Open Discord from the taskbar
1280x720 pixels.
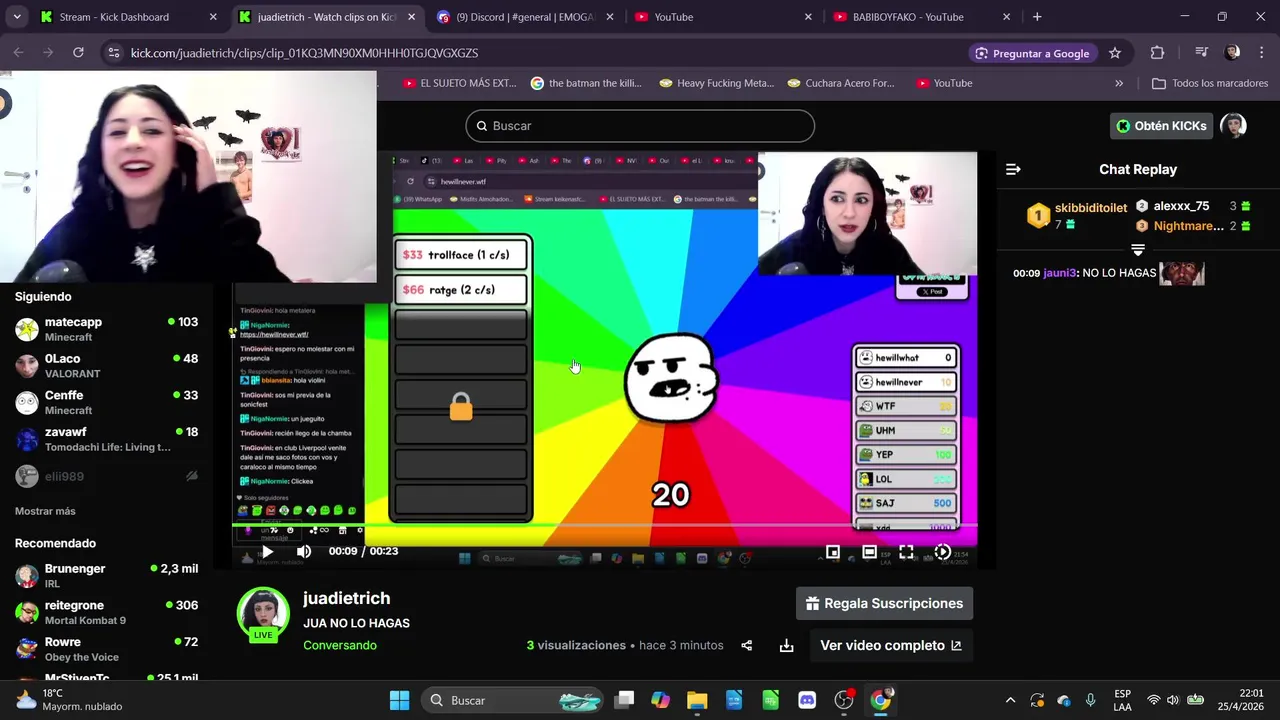point(807,700)
